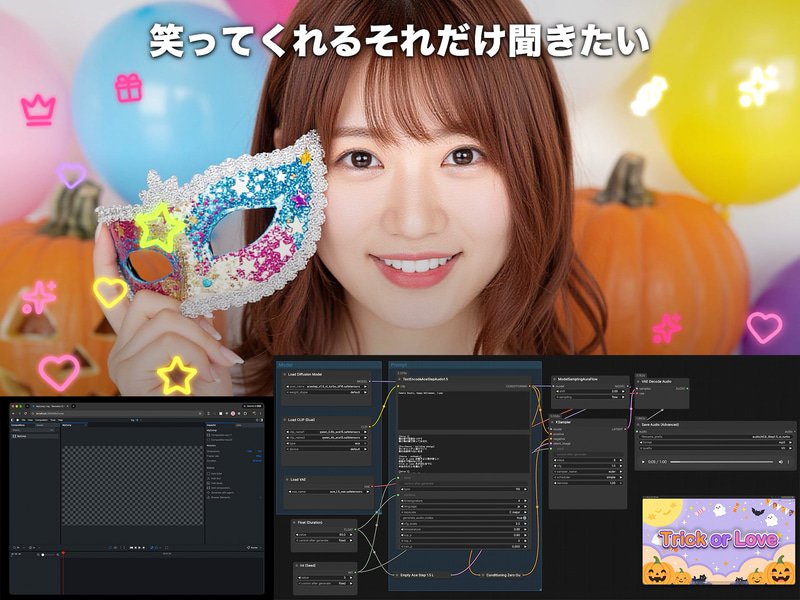Viewport: 800px width, 600px height.
Task: Collapse the KSampler node
Action: (552, 422)
